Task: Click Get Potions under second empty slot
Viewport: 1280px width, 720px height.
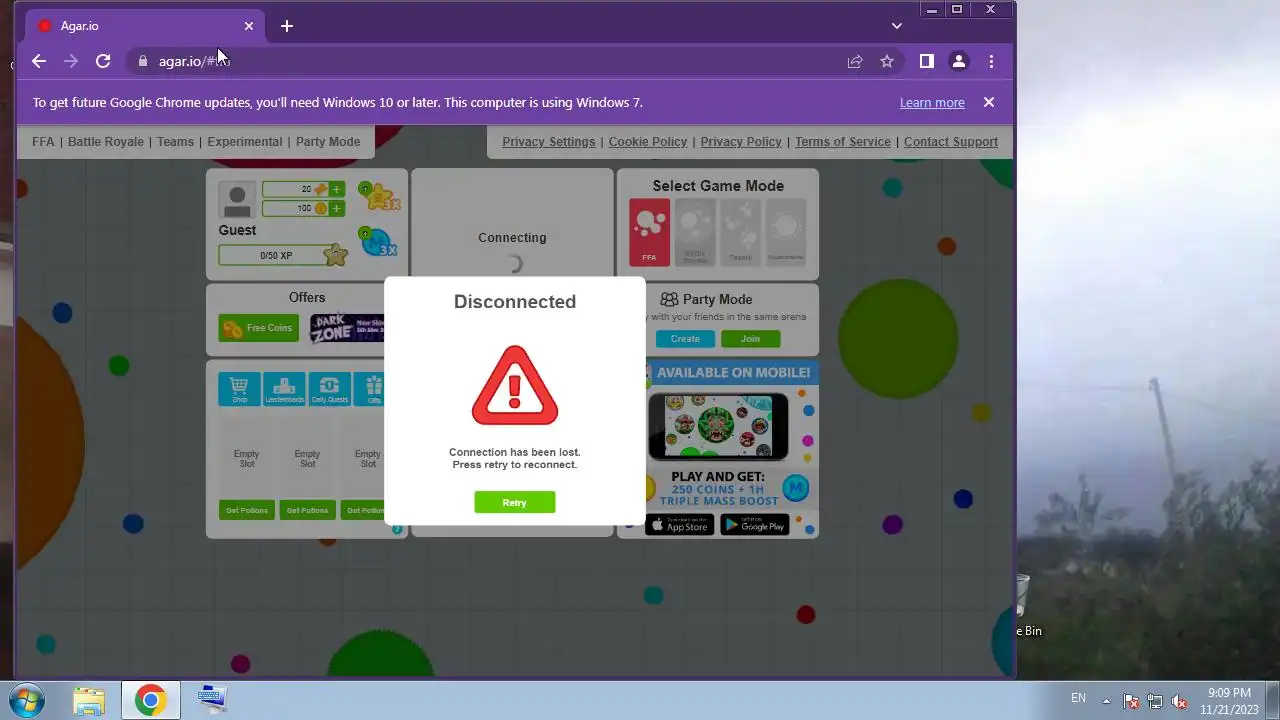Action: [307, 510]
